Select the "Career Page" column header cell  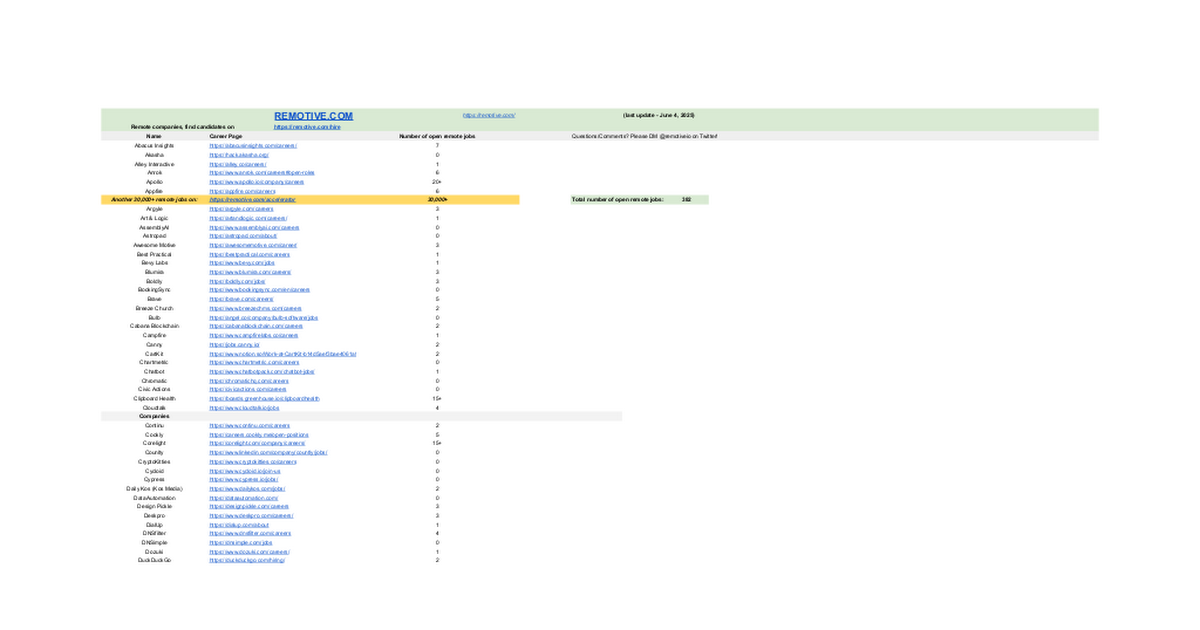coord(226,136)
